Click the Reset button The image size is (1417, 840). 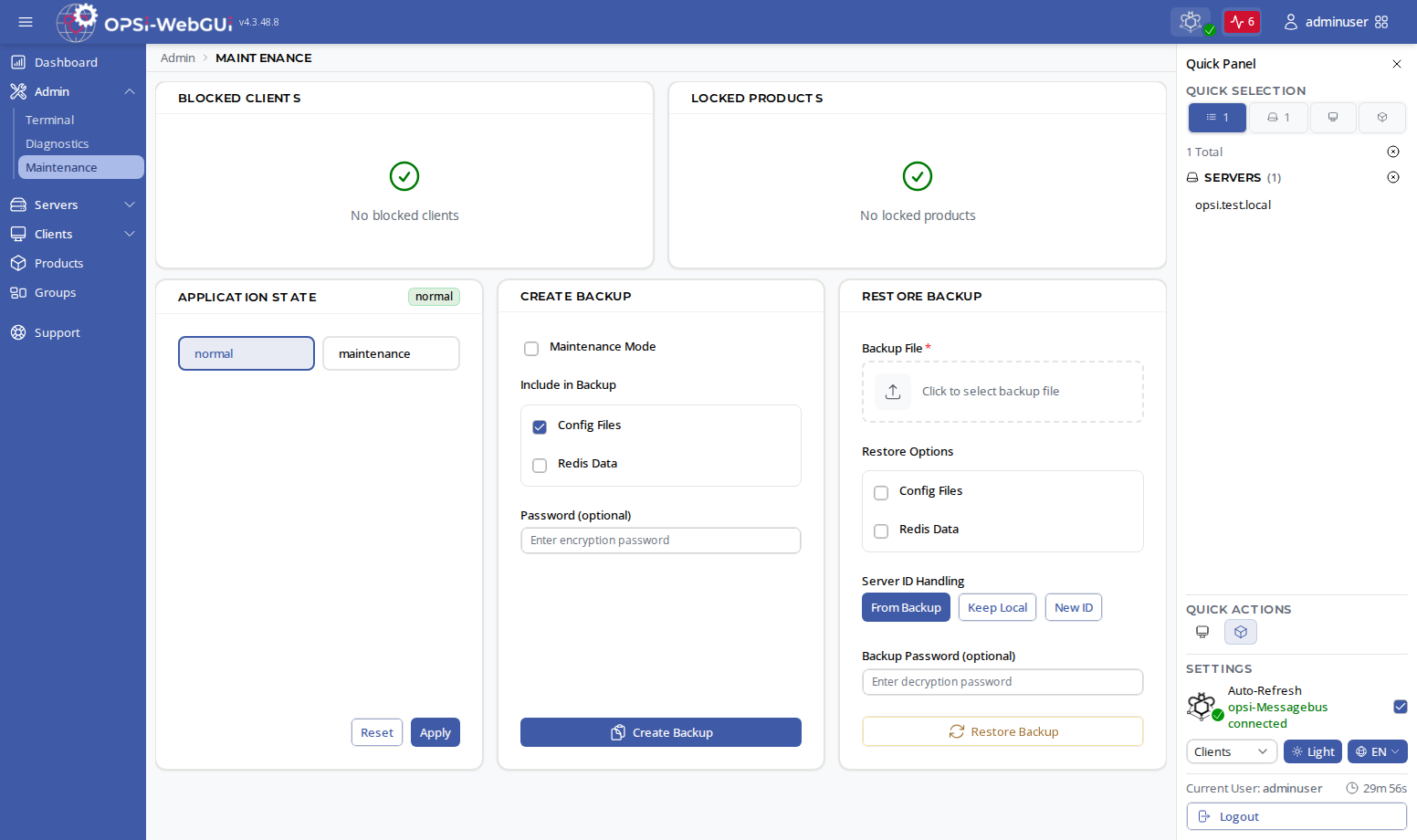[x=377, y=732]
